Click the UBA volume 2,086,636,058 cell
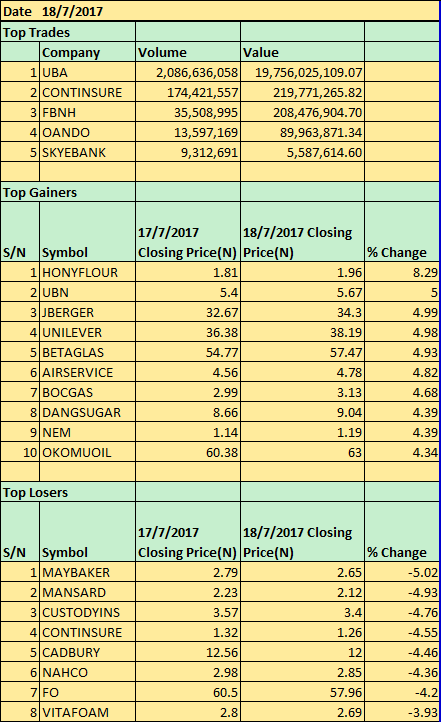 tap(188, 72)
